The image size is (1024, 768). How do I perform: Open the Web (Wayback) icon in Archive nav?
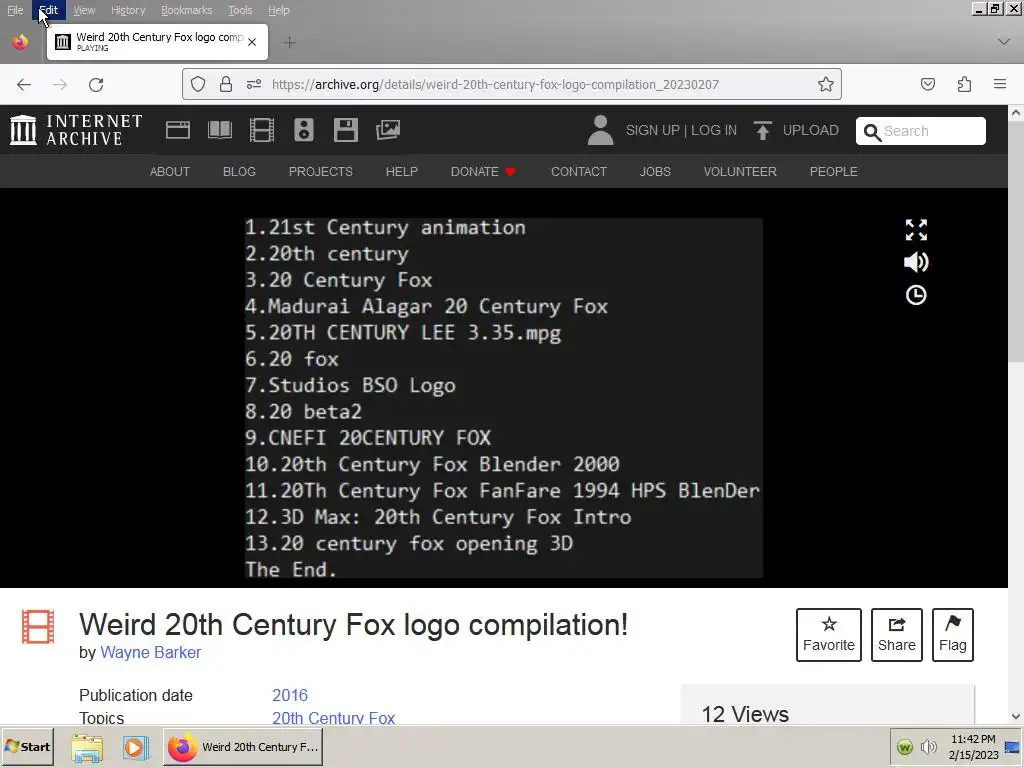pos(178,130)
